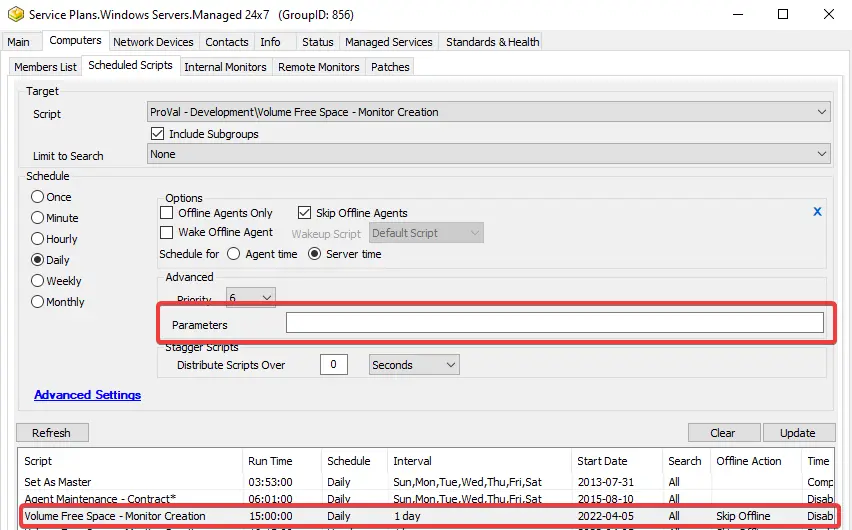Select the Volume Free Space - Monitor Creation row
852x530 pixels.
click(426, 516)
